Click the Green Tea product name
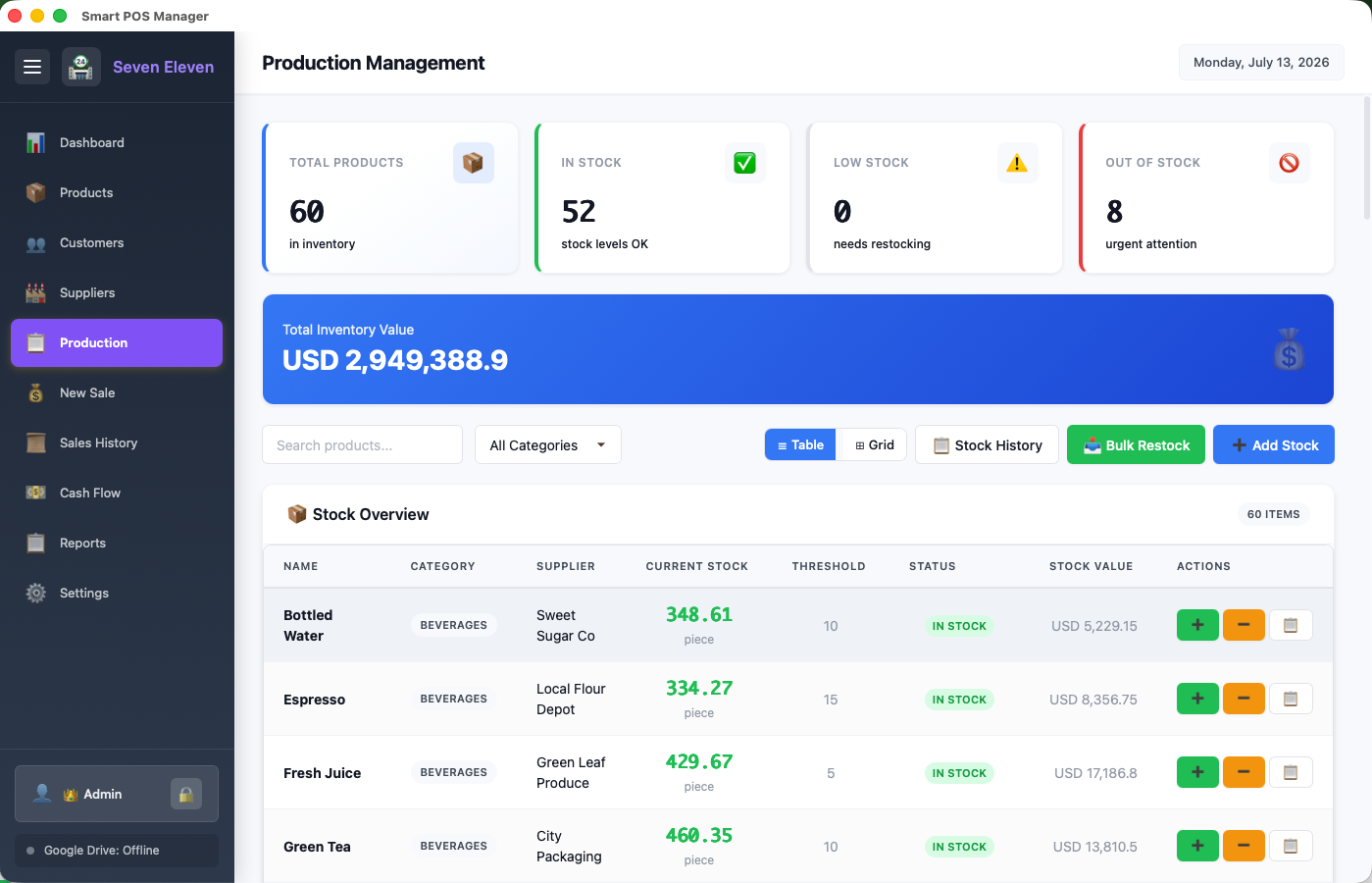The width and height of the screenshot is (1372, 883). click(x=317, y=847)
